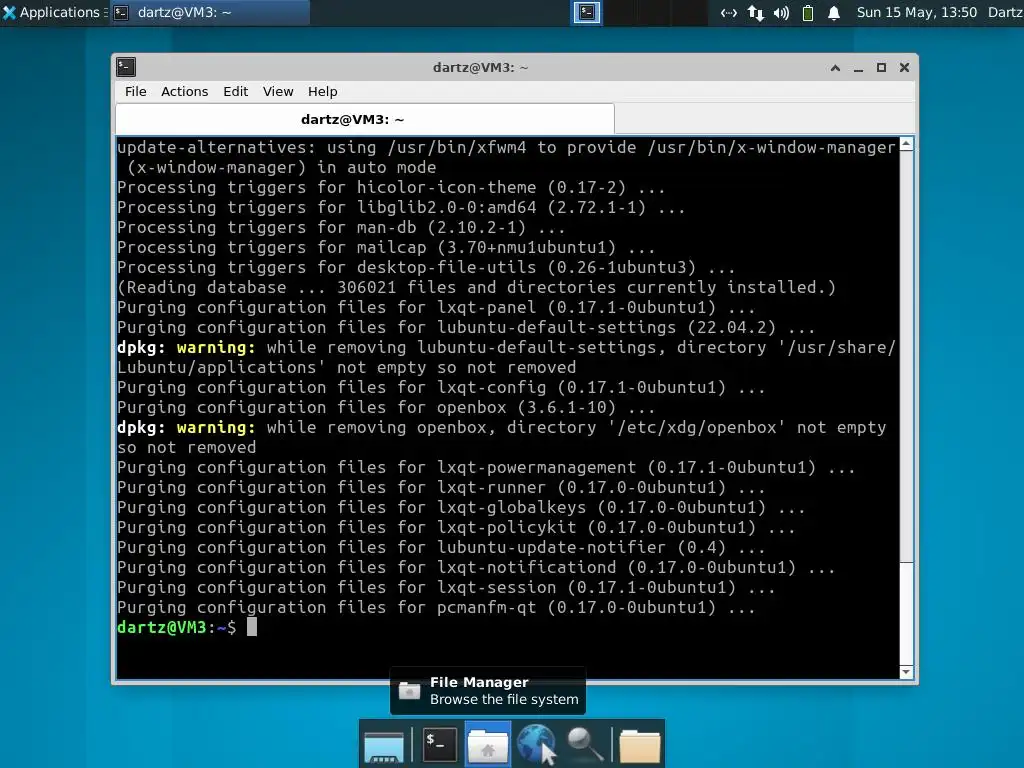Click the terminal scrollbar up arrow

coord(906,144)
